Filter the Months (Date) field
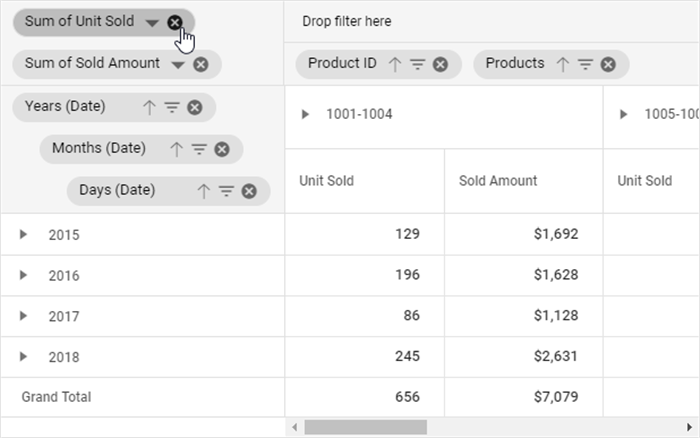Image resolution: width=700 pixels, height=438 pixels. pyautogui.click(x=199, y=149)
